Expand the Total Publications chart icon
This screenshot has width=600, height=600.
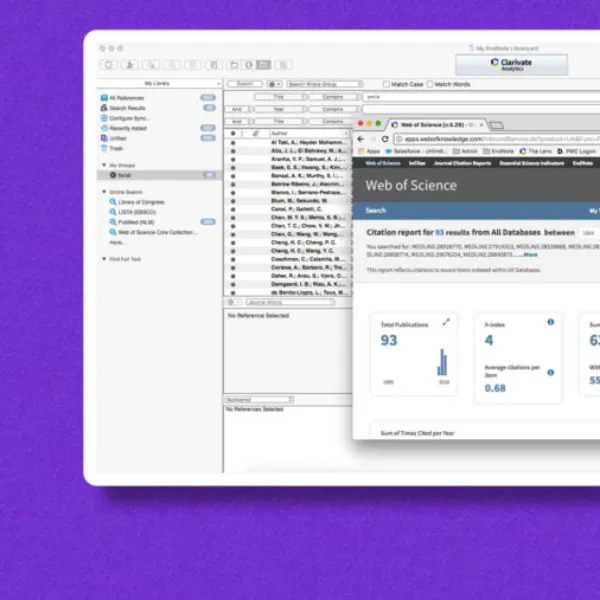coord(446,322)
